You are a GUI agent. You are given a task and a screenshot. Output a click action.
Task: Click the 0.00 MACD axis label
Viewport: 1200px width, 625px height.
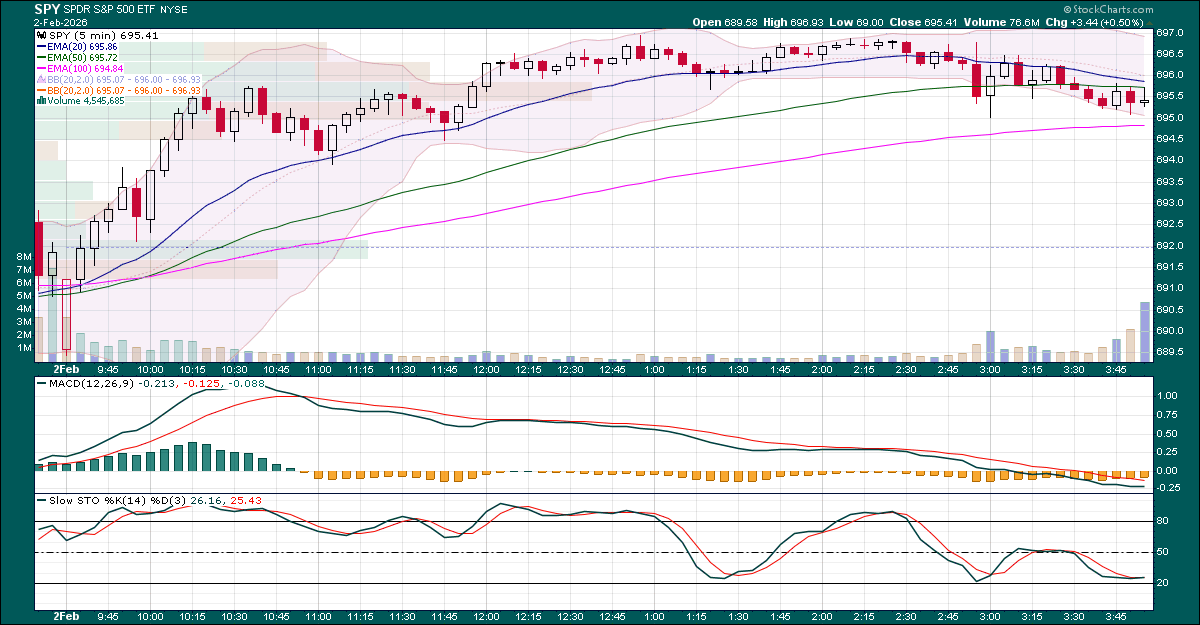tap(1168, 470)
